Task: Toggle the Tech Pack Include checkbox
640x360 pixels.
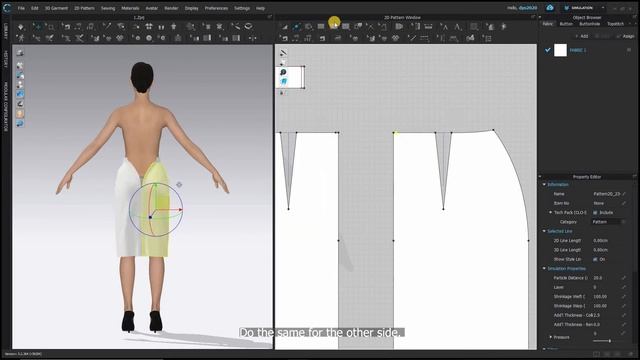Action: click(595, 213)
